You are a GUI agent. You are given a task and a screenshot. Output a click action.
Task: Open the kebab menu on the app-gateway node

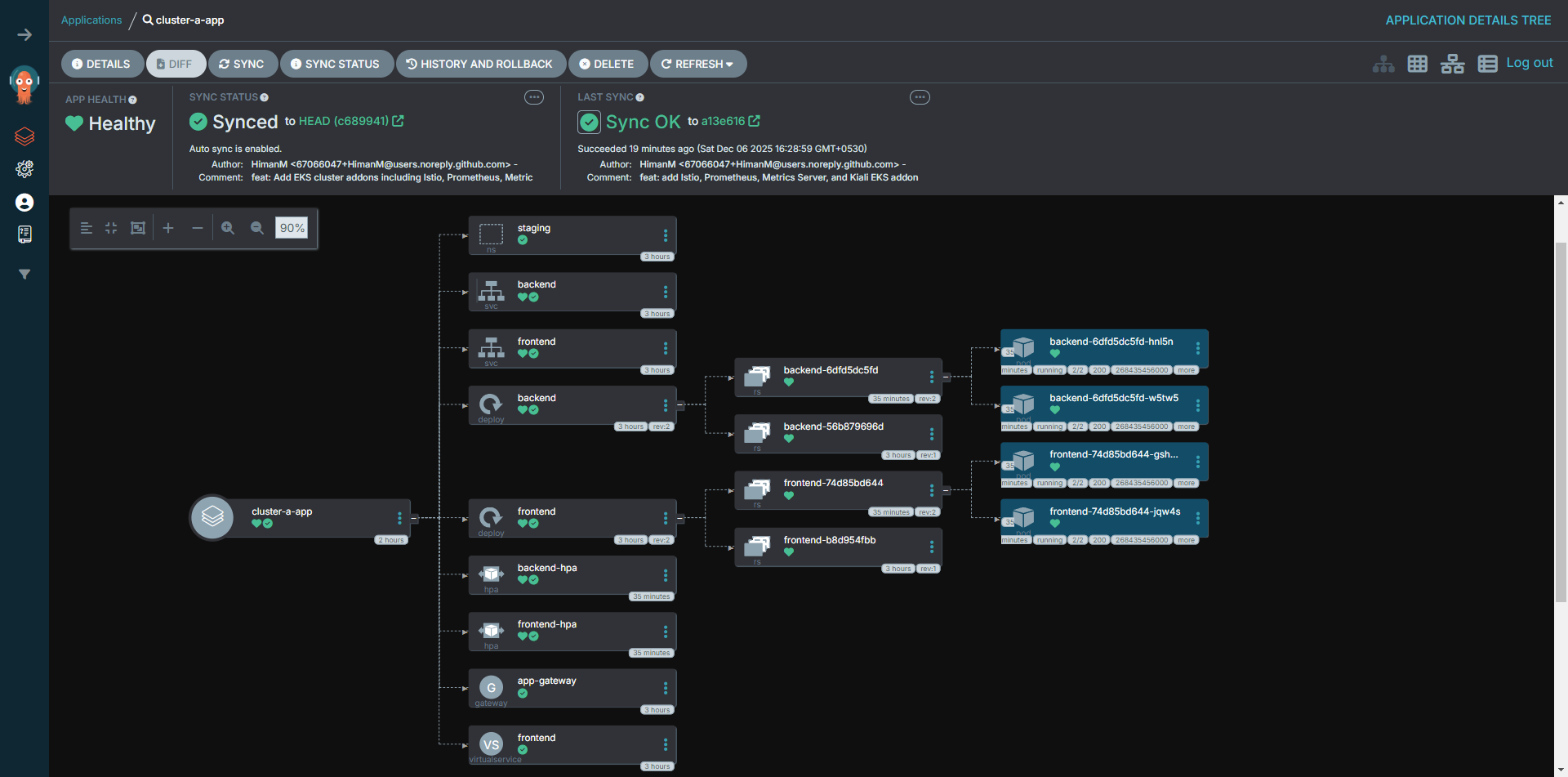(666, 689)
